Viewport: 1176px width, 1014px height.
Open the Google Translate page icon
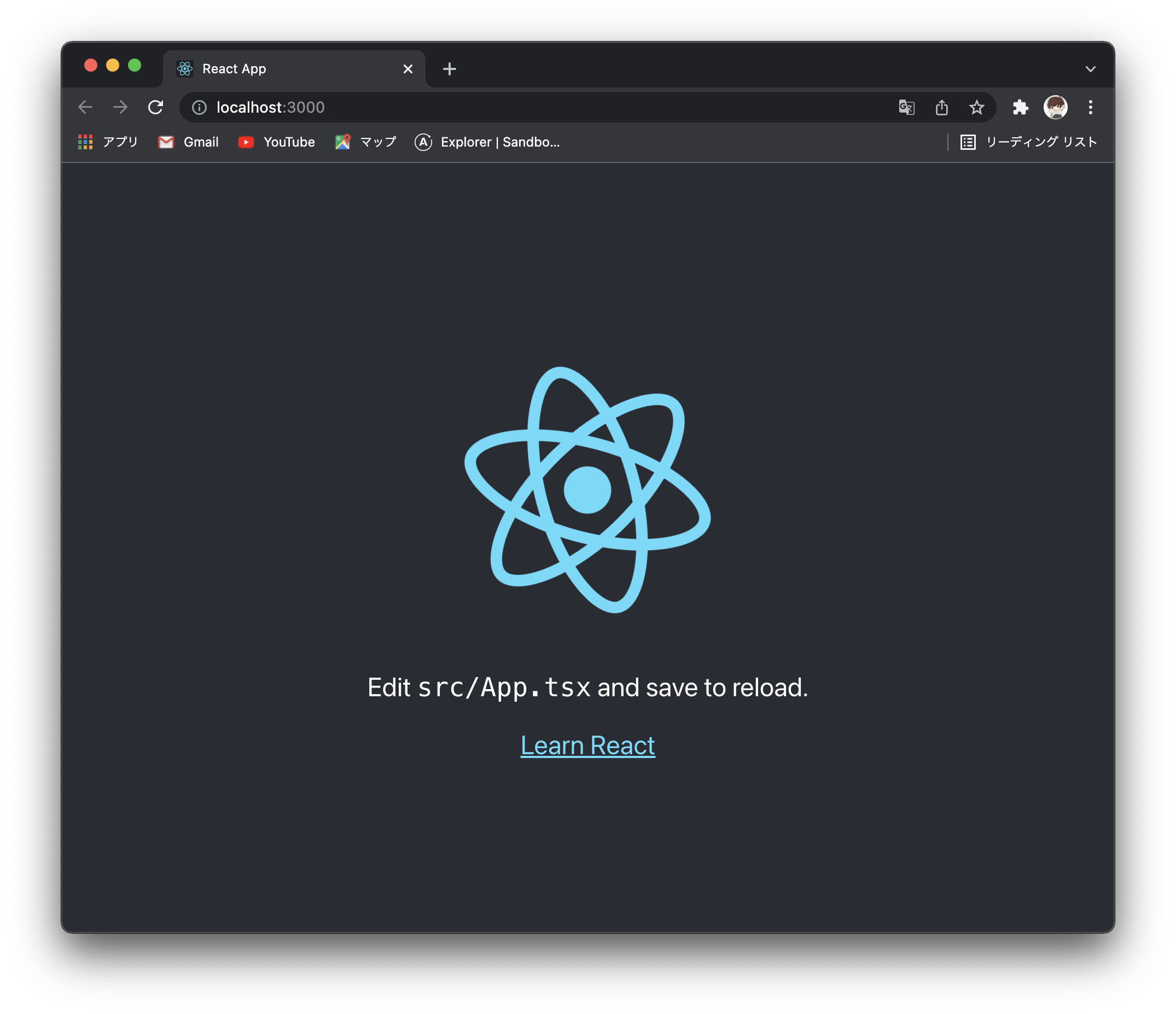pyautogui.click(x=906, y=107)
